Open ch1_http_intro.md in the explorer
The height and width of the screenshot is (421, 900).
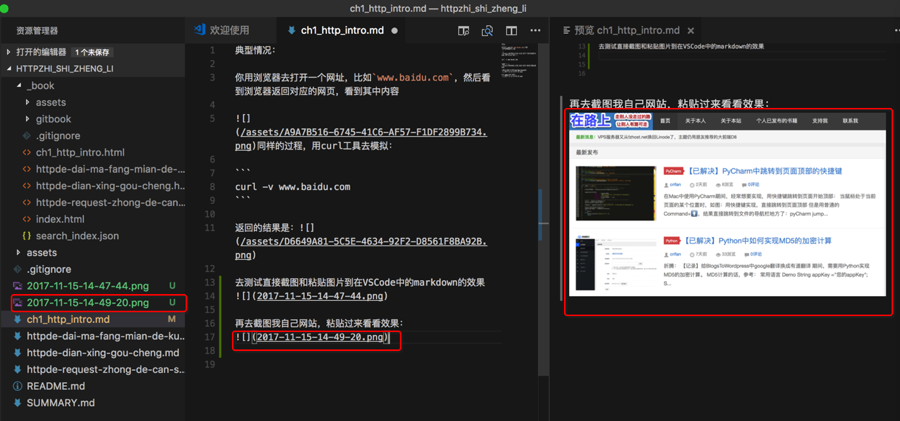(x=68, y=319)
